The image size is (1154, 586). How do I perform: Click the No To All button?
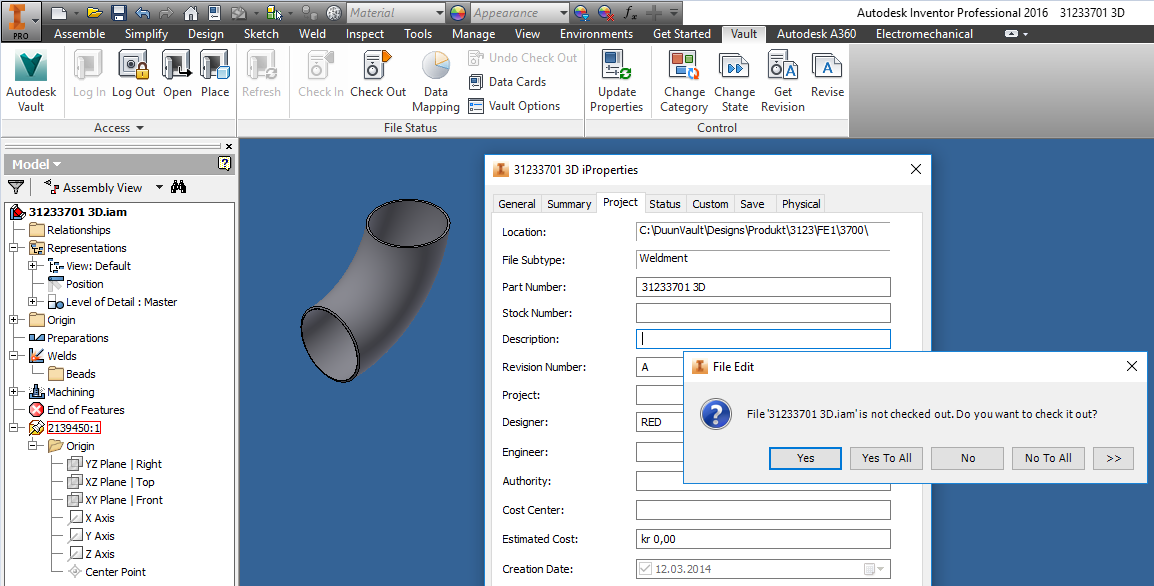coord(1048,457)
